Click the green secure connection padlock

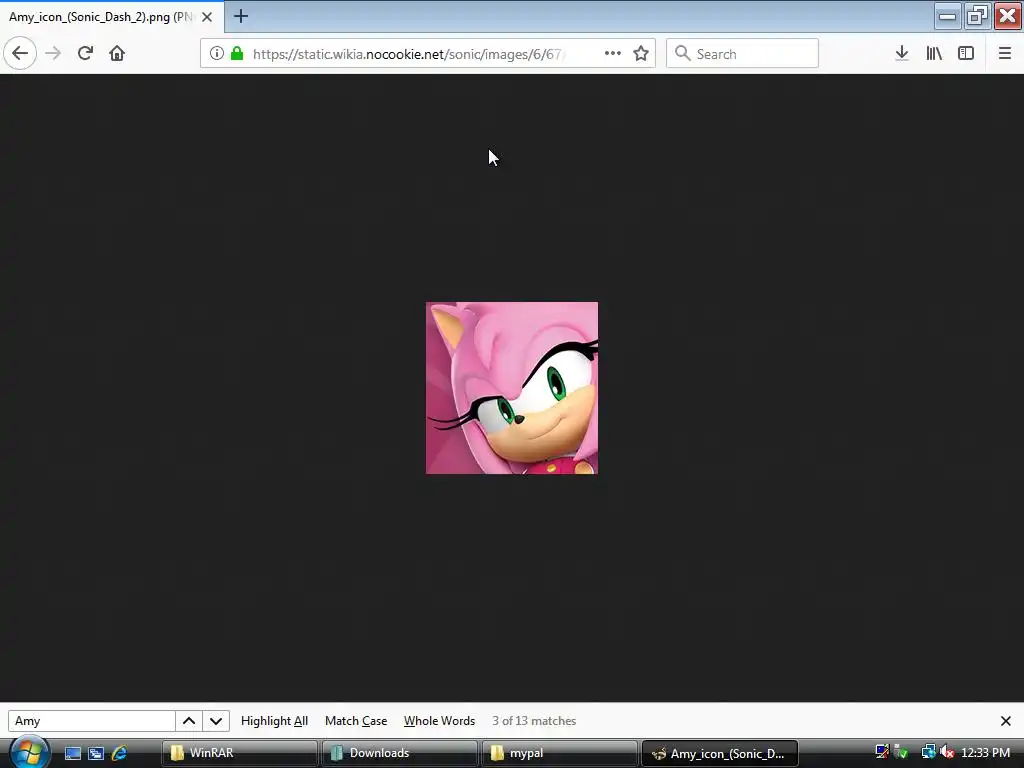point(237,54)
